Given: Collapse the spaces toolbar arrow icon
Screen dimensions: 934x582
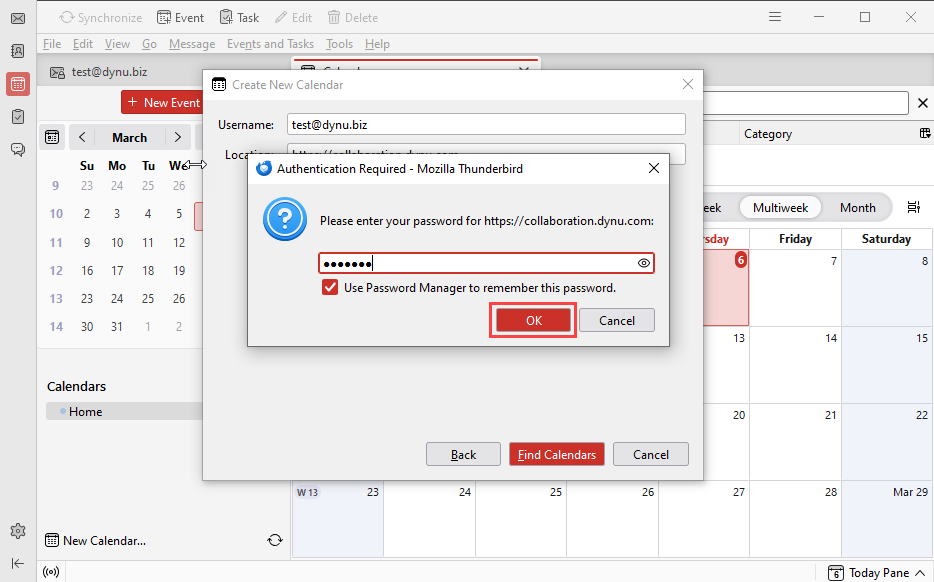Looking at the screenshot, I should point(18,563).
